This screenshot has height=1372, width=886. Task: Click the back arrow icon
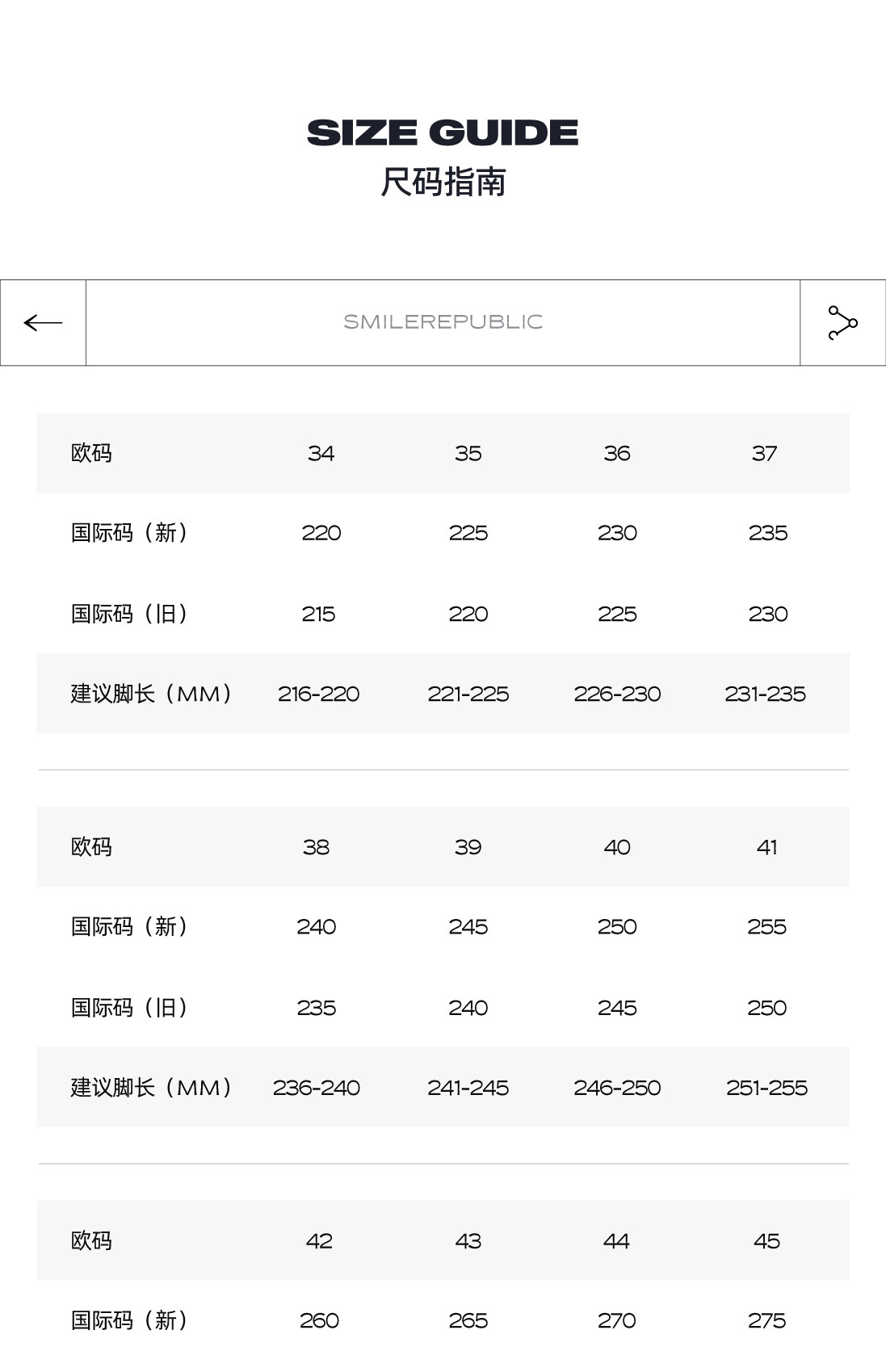43,323
